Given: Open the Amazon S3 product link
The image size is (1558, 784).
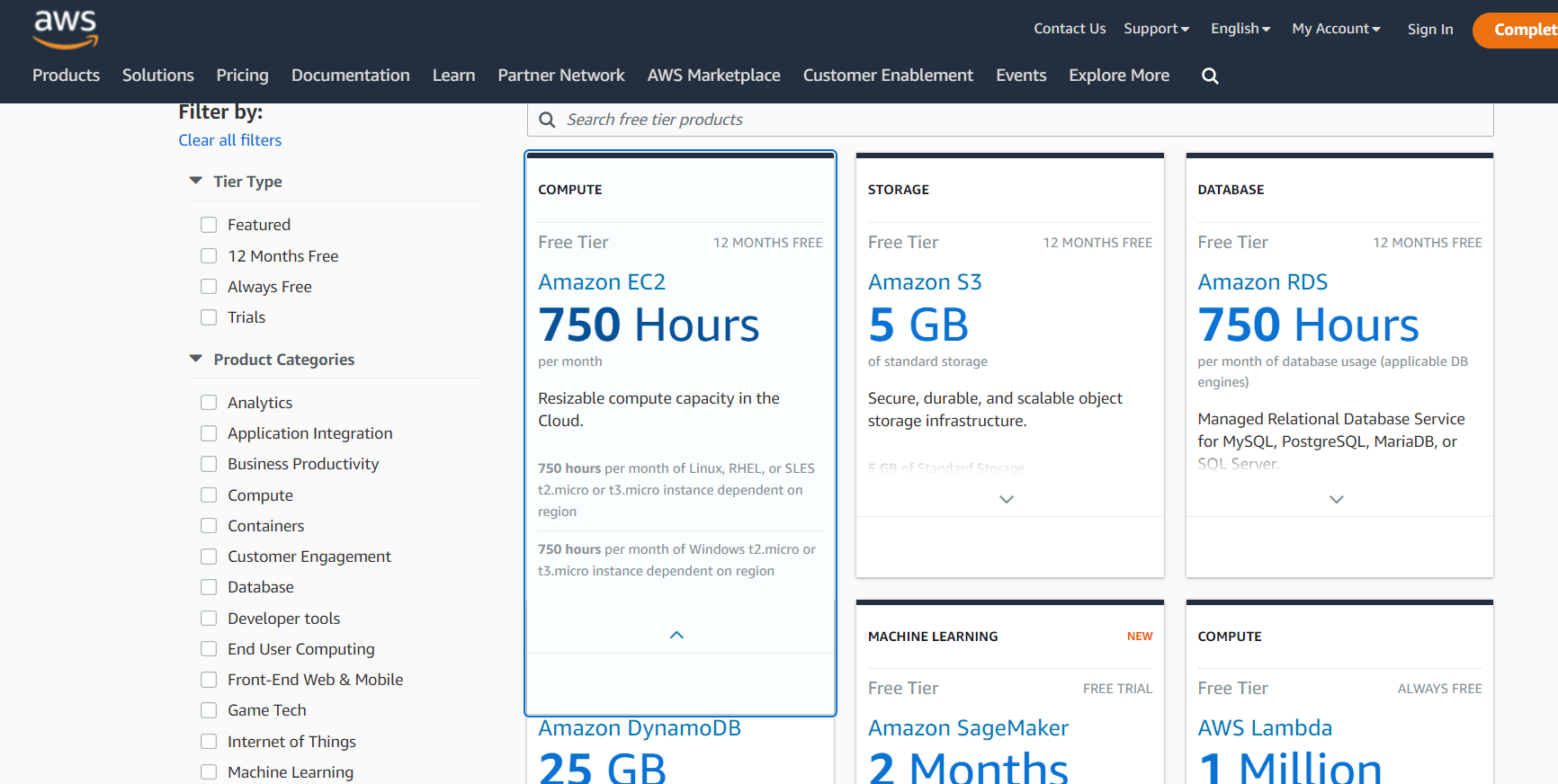Looking at the screenshot, I should (x=925, y=282).
